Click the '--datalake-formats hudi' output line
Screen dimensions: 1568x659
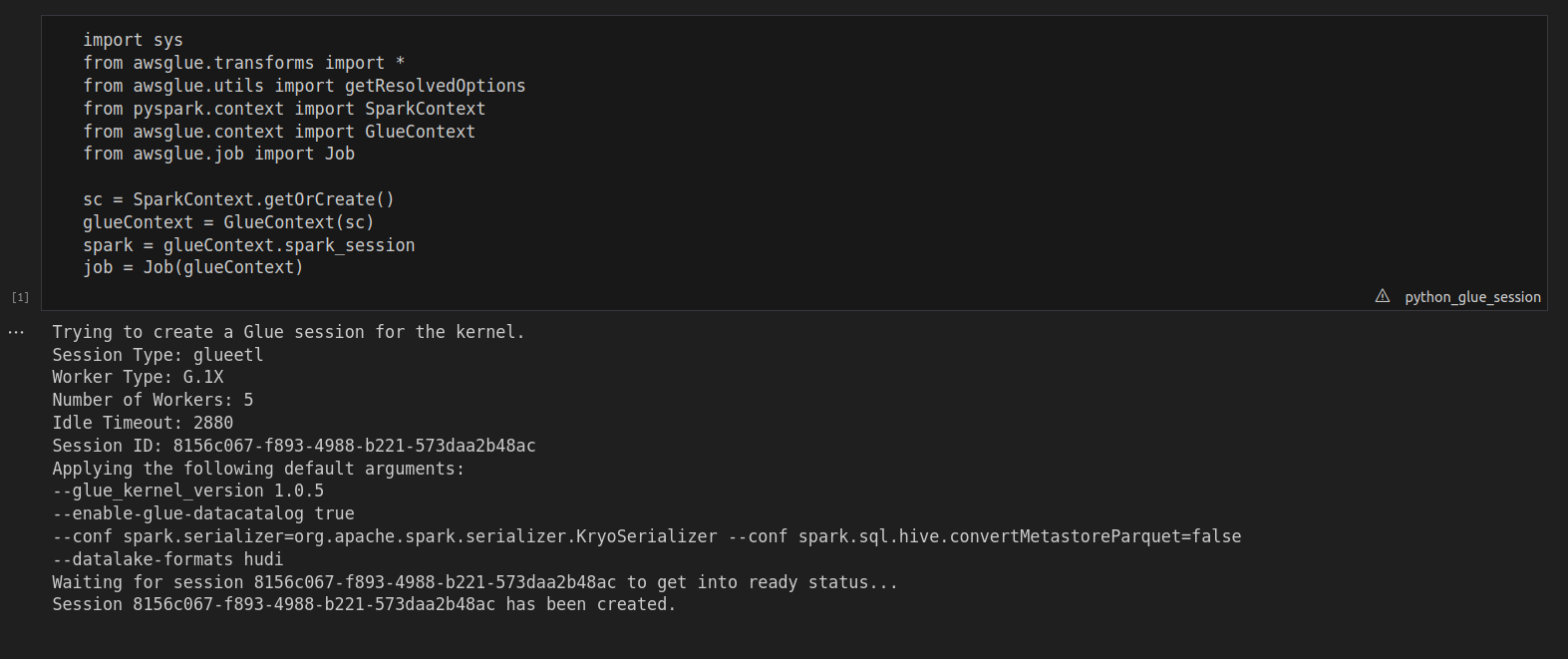(x=167, y=559)
